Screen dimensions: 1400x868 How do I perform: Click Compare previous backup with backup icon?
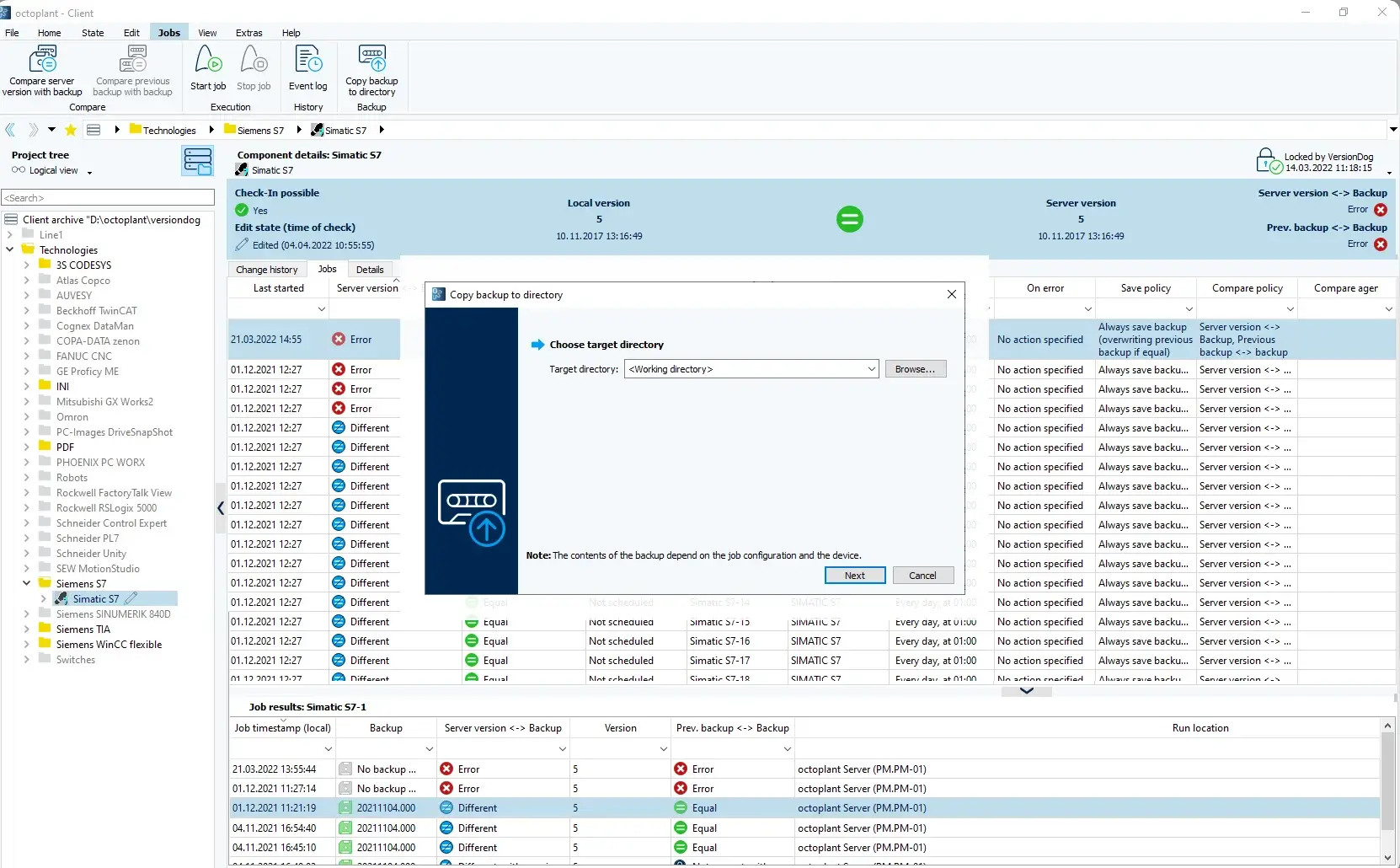132,60
